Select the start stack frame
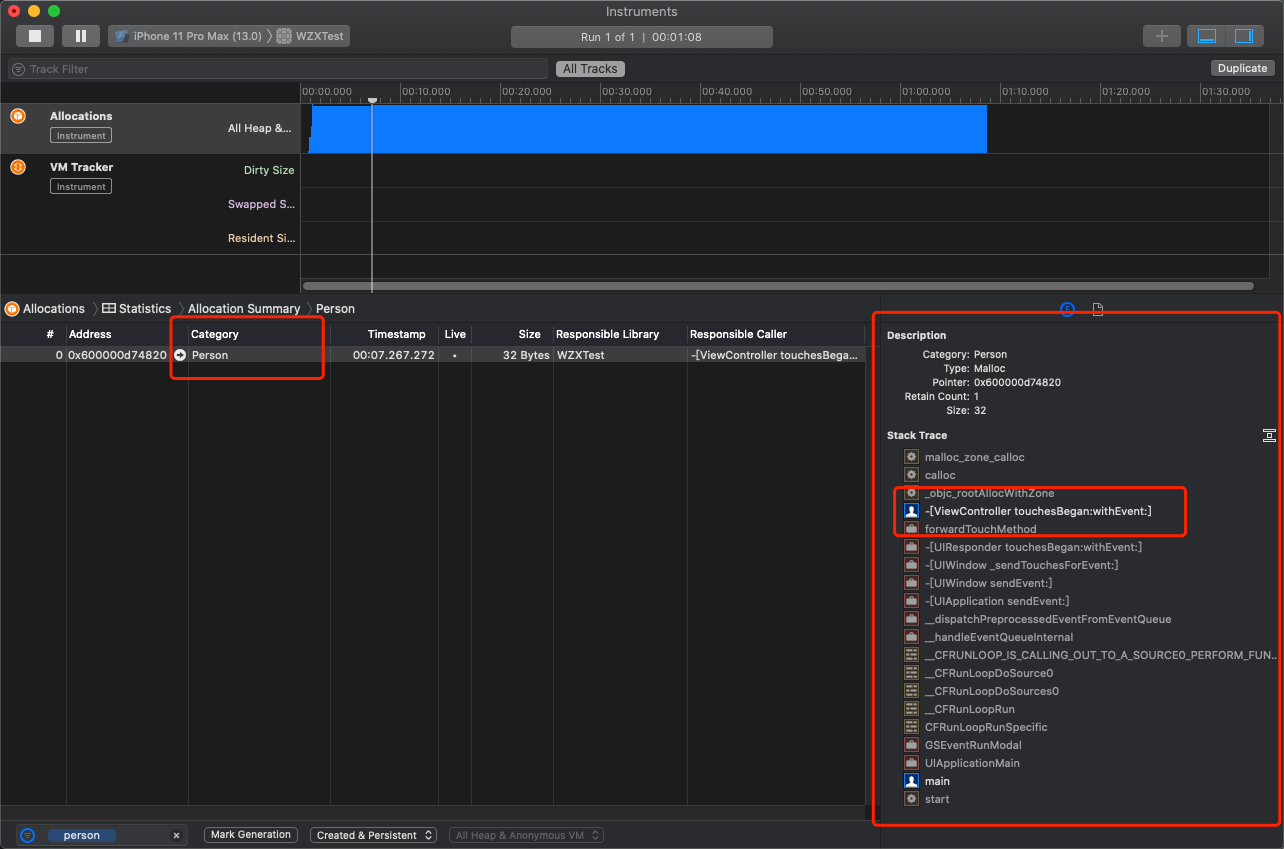This screenshot has width=1284, height=849. pos(937,799)
